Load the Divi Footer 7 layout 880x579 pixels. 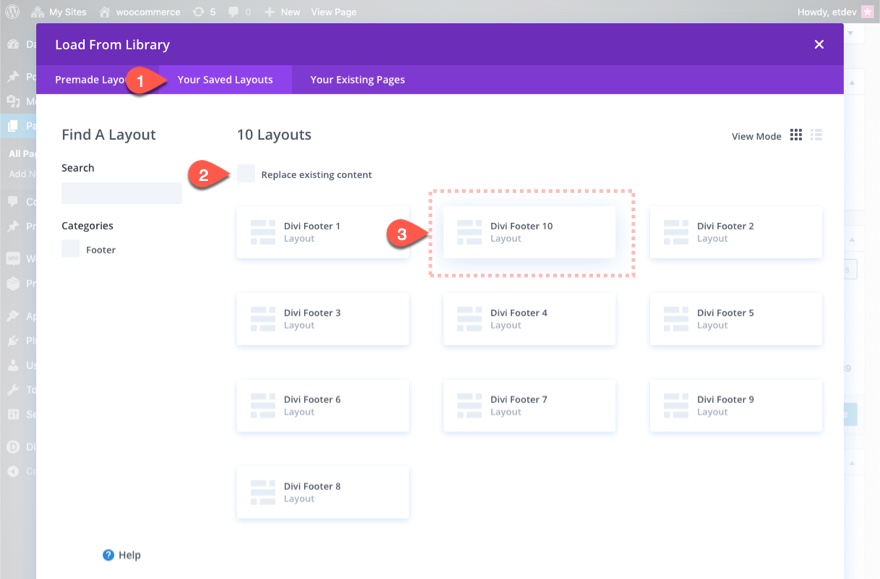coord(529,406)
